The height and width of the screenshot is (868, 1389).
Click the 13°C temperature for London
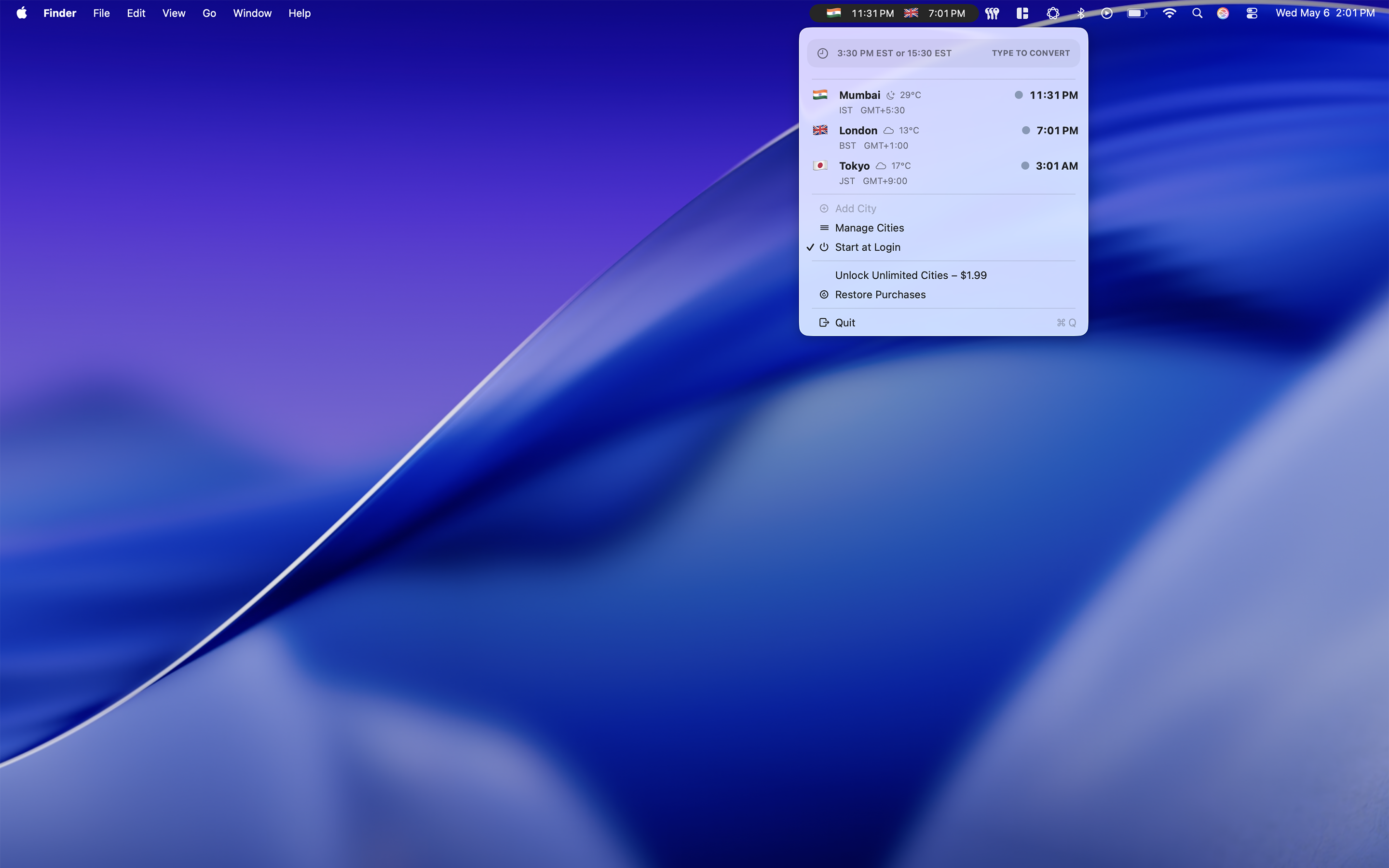click(909, 130)
